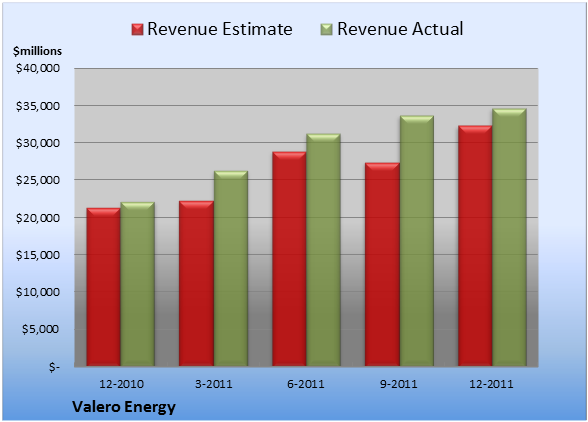Select the 'Revenue Estimate' legend label
Viewport: 588px width, 422px height.
pyautogui.click(x=220, y=29)
